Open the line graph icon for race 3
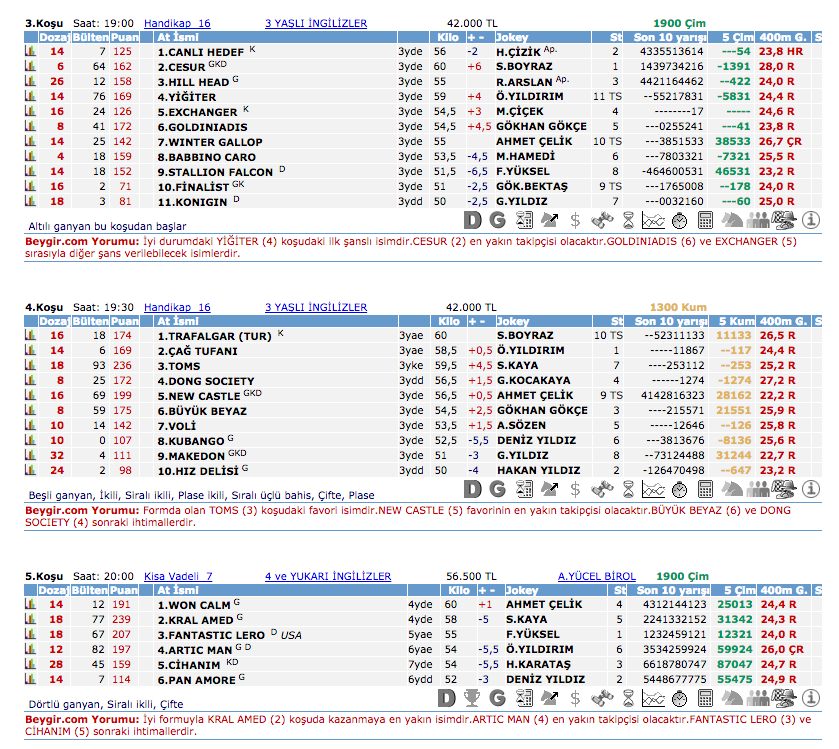 (x=653, y=219)
